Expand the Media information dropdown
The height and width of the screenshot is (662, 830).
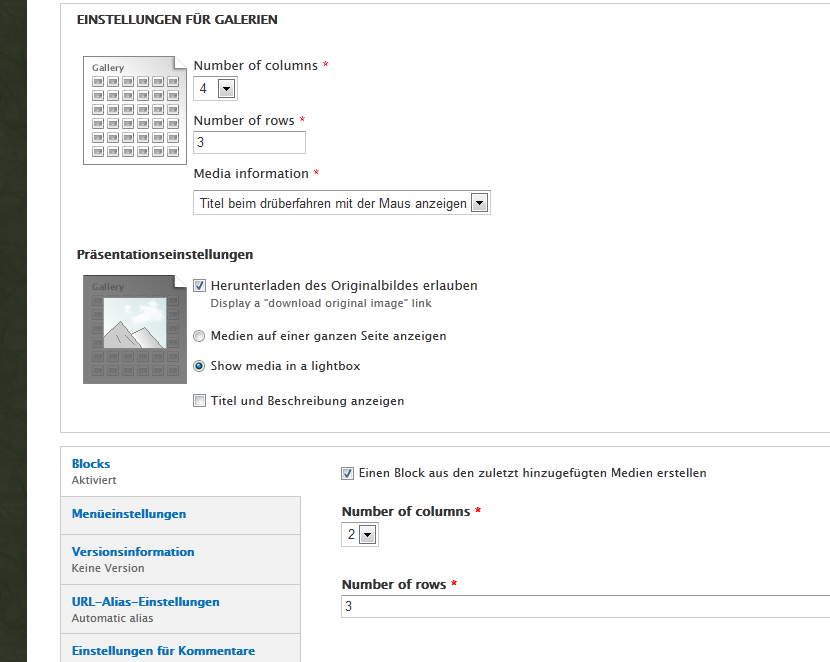click(342, 203)
